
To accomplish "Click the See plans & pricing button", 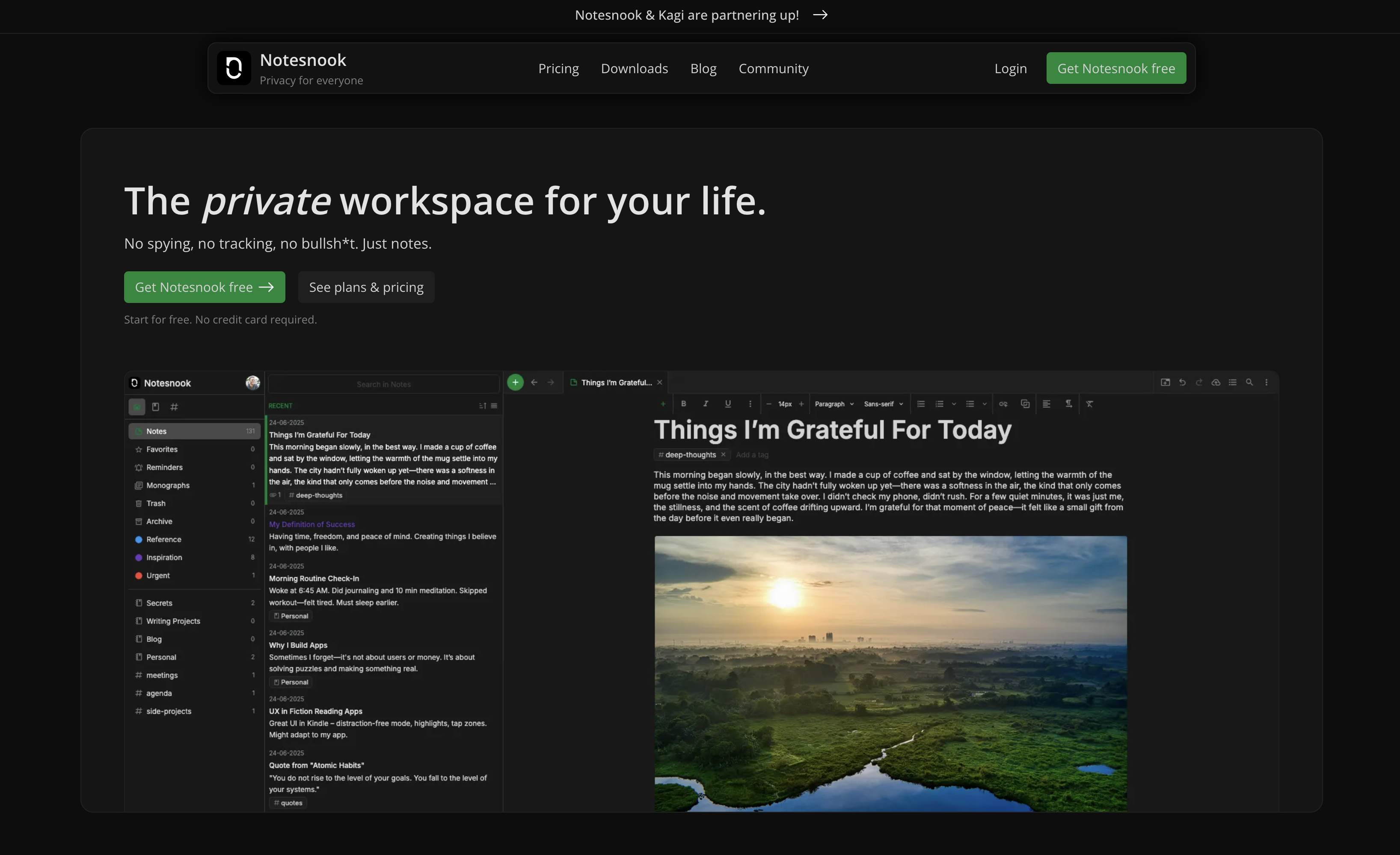I will click(x=366, y=287).
